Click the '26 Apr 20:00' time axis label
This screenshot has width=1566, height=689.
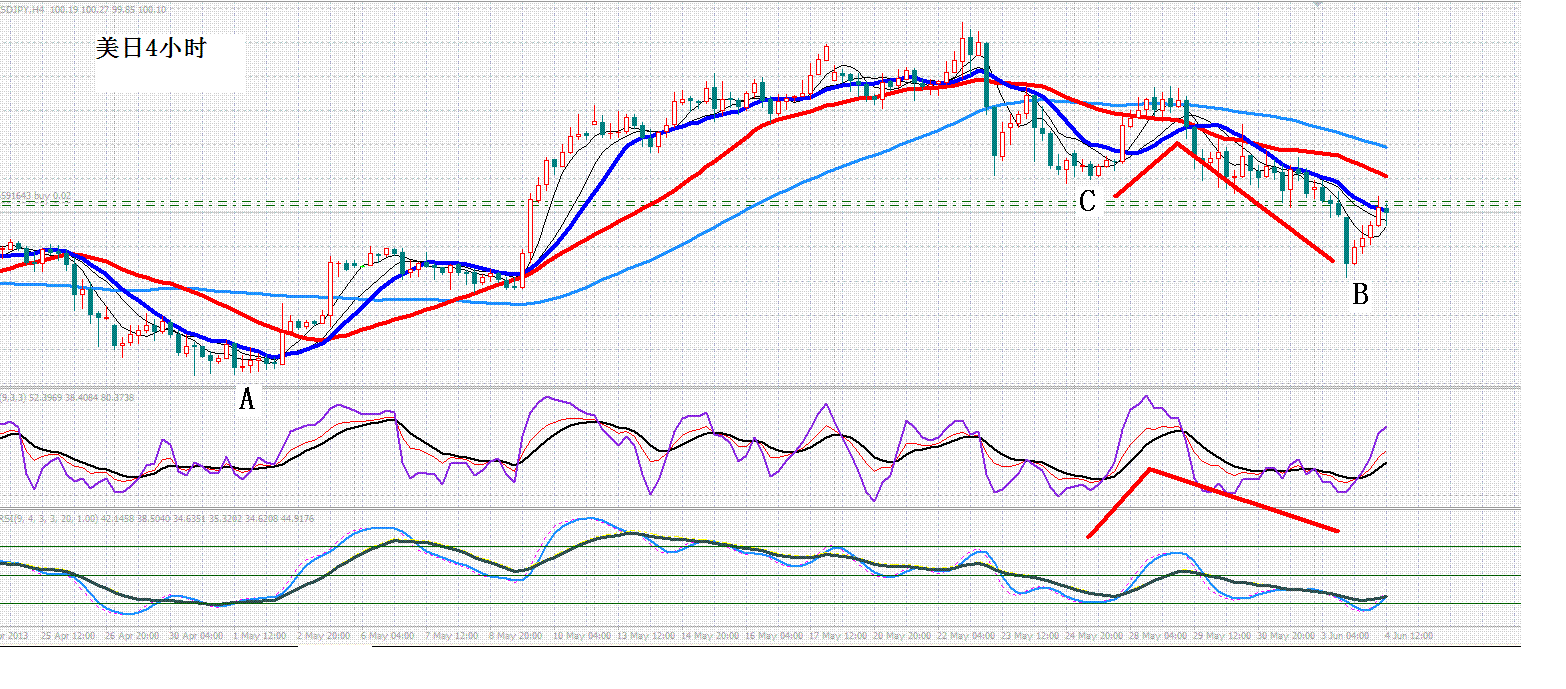[x=132, y=636]
